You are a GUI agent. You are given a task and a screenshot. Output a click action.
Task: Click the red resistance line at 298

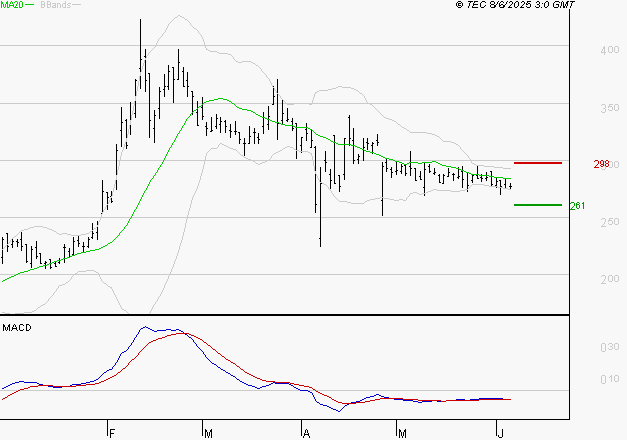pos(538,163)
